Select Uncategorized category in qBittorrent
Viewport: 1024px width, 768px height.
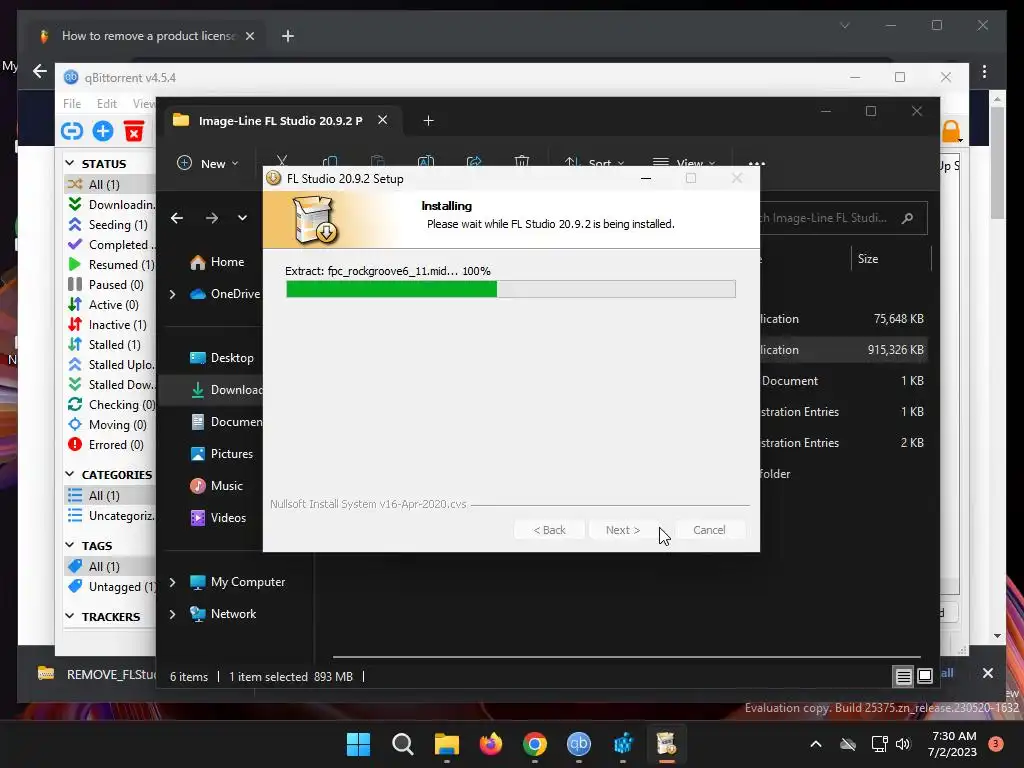111,516
